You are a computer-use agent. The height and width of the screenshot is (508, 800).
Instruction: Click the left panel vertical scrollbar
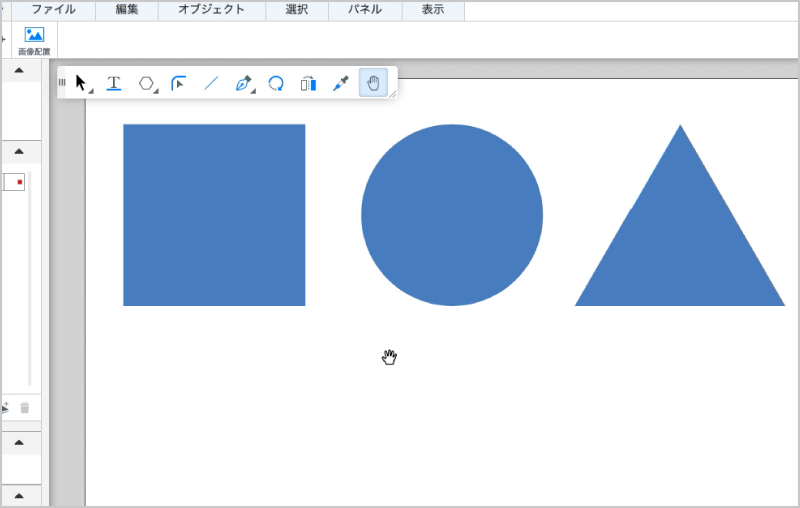[x=30, y=278]
